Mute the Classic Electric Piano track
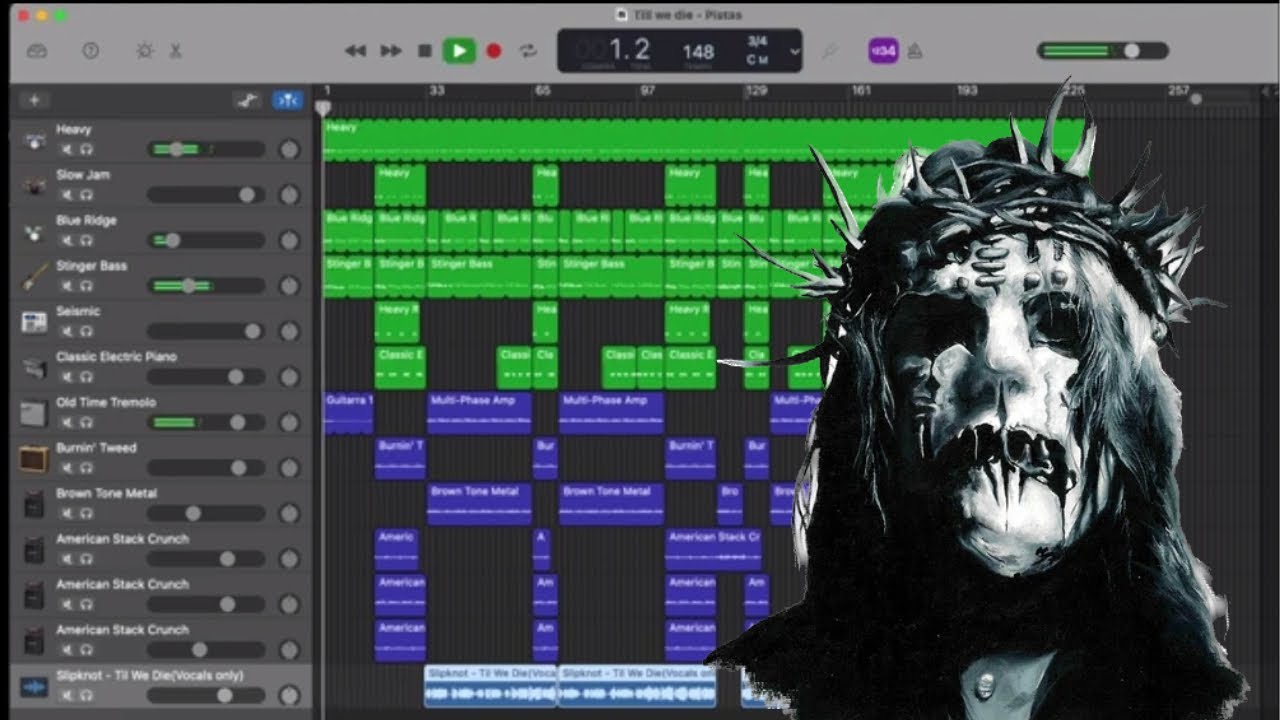The width and height of the screenshot is (1280, 720). (x=68, y=377)
